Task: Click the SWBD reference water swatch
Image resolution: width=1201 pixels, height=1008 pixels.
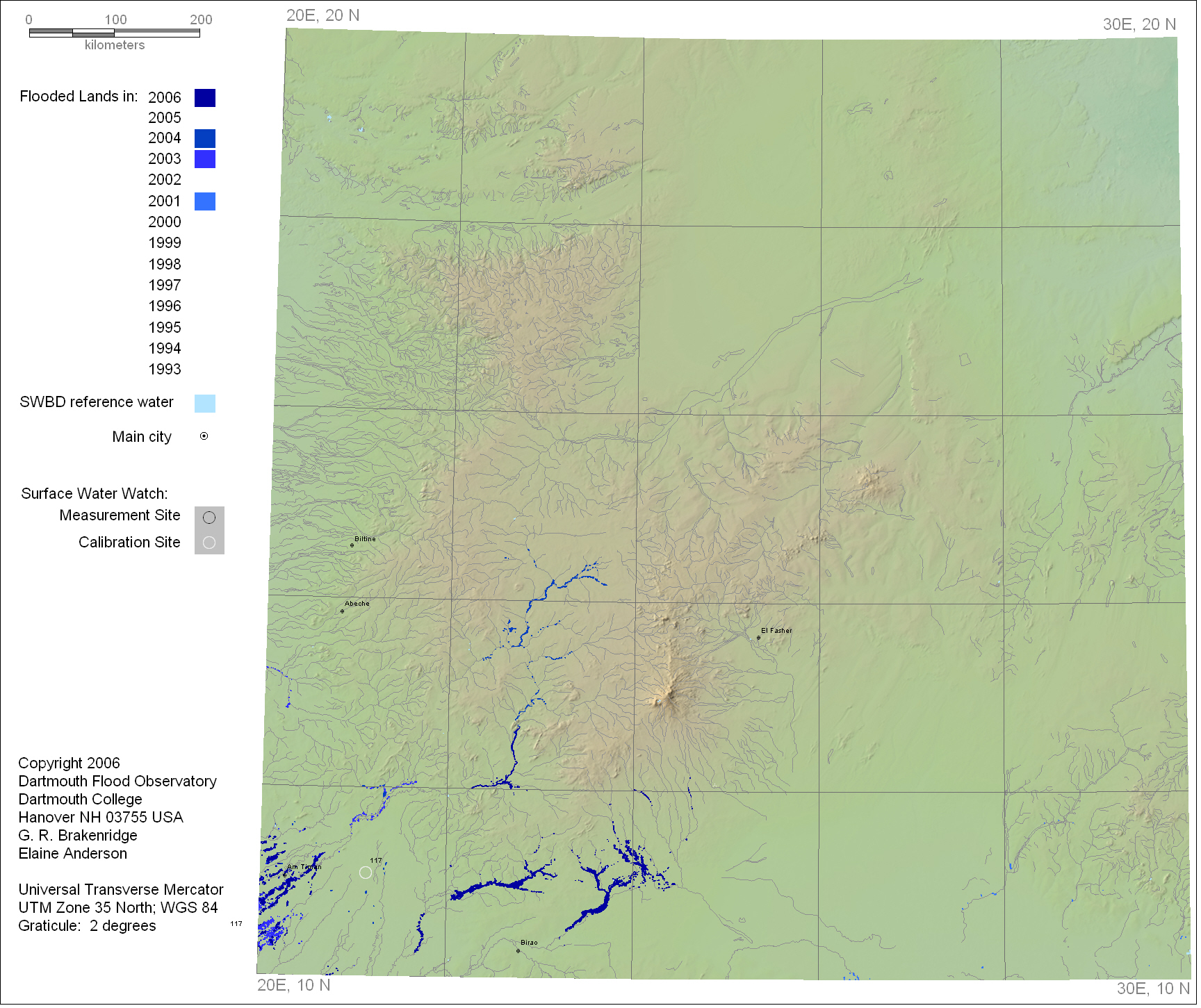Action: pos(205,404)
